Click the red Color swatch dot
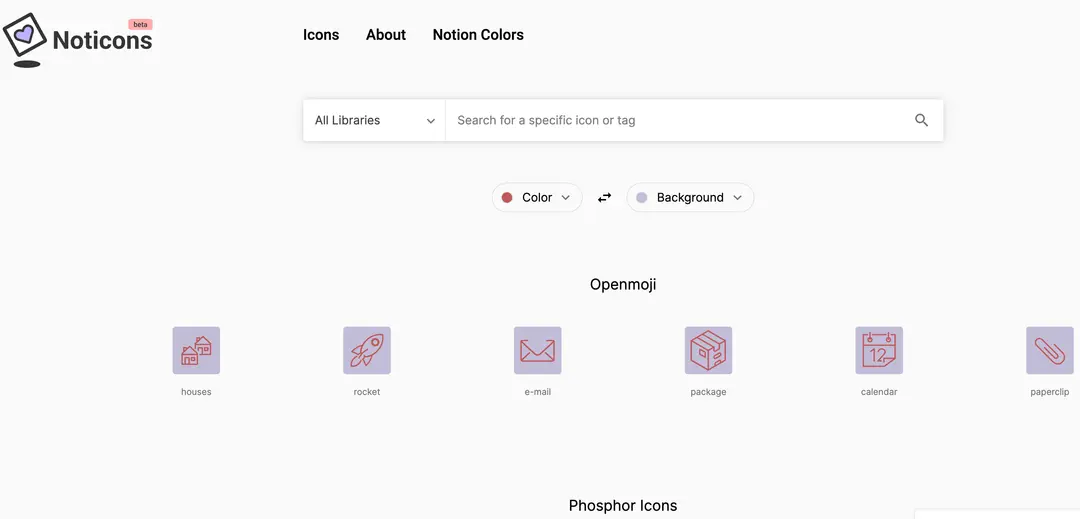Screen dimensions: 1080x519 (507, 198)
